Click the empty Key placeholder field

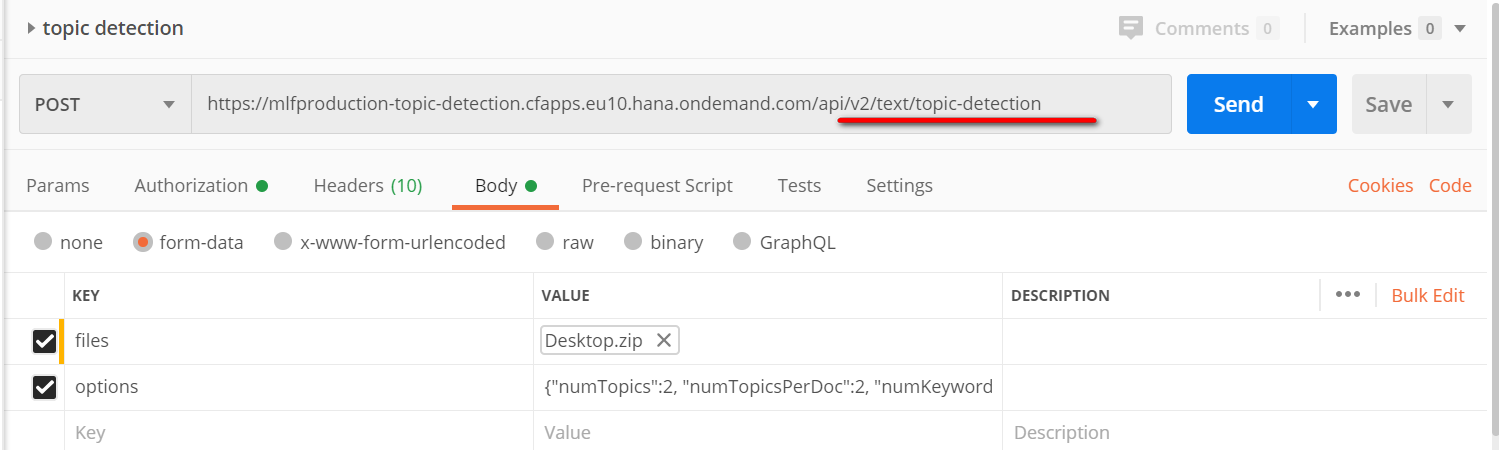tap(299, 433)
